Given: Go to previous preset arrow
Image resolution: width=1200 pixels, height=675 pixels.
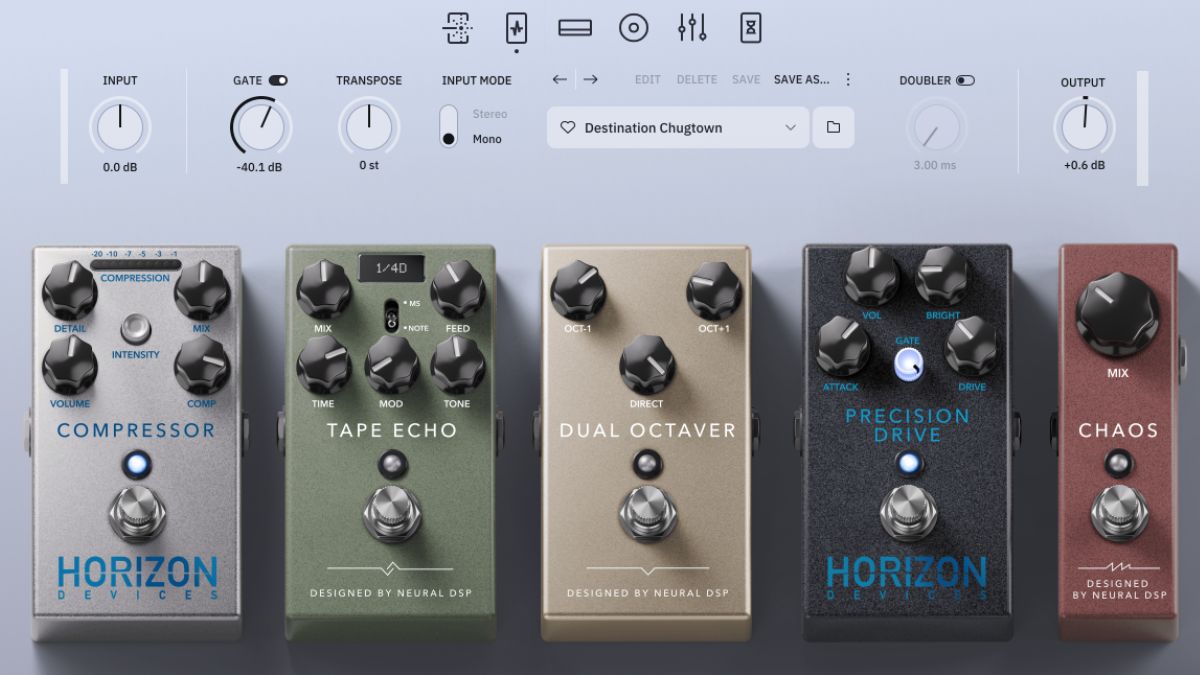Looking at the screenshot, I should pos(559,79).
